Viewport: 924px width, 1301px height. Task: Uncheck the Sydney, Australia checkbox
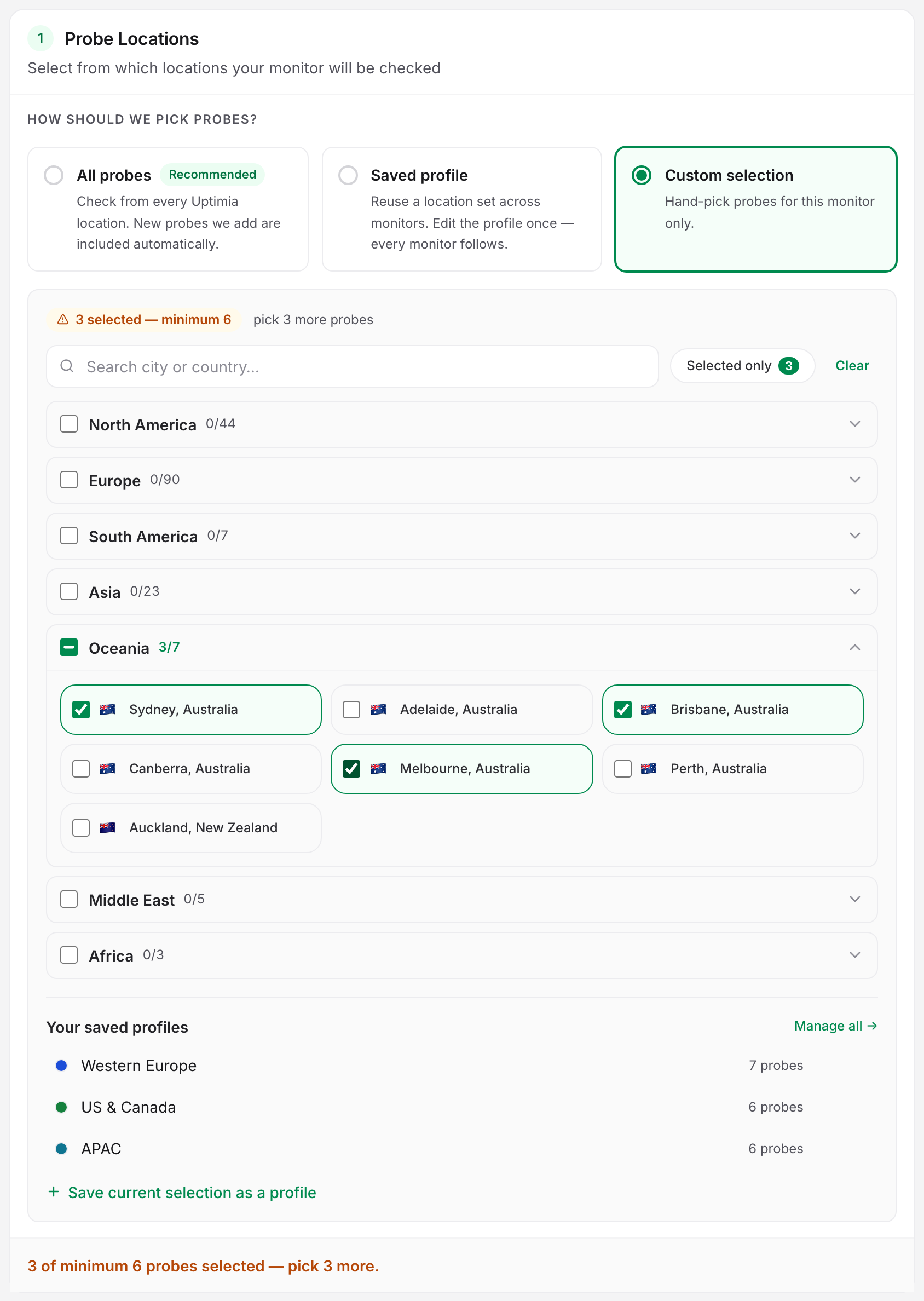[x=81, y=709]
